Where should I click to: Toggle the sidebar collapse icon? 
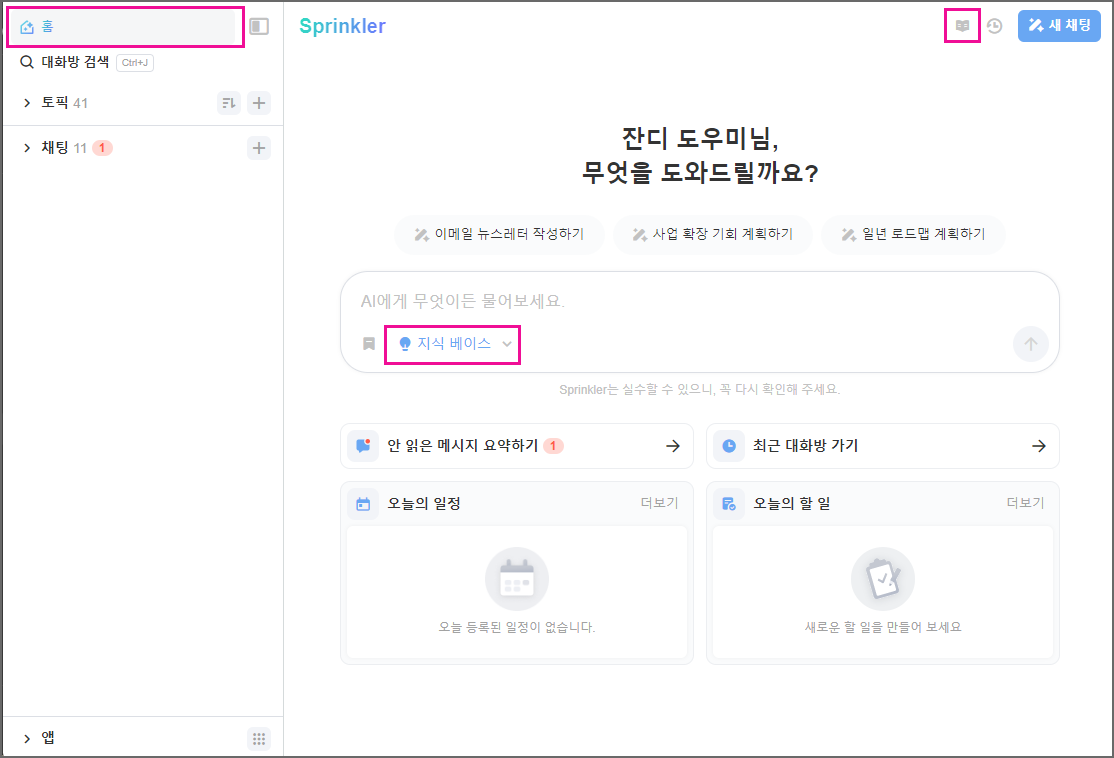coord(259,27)
